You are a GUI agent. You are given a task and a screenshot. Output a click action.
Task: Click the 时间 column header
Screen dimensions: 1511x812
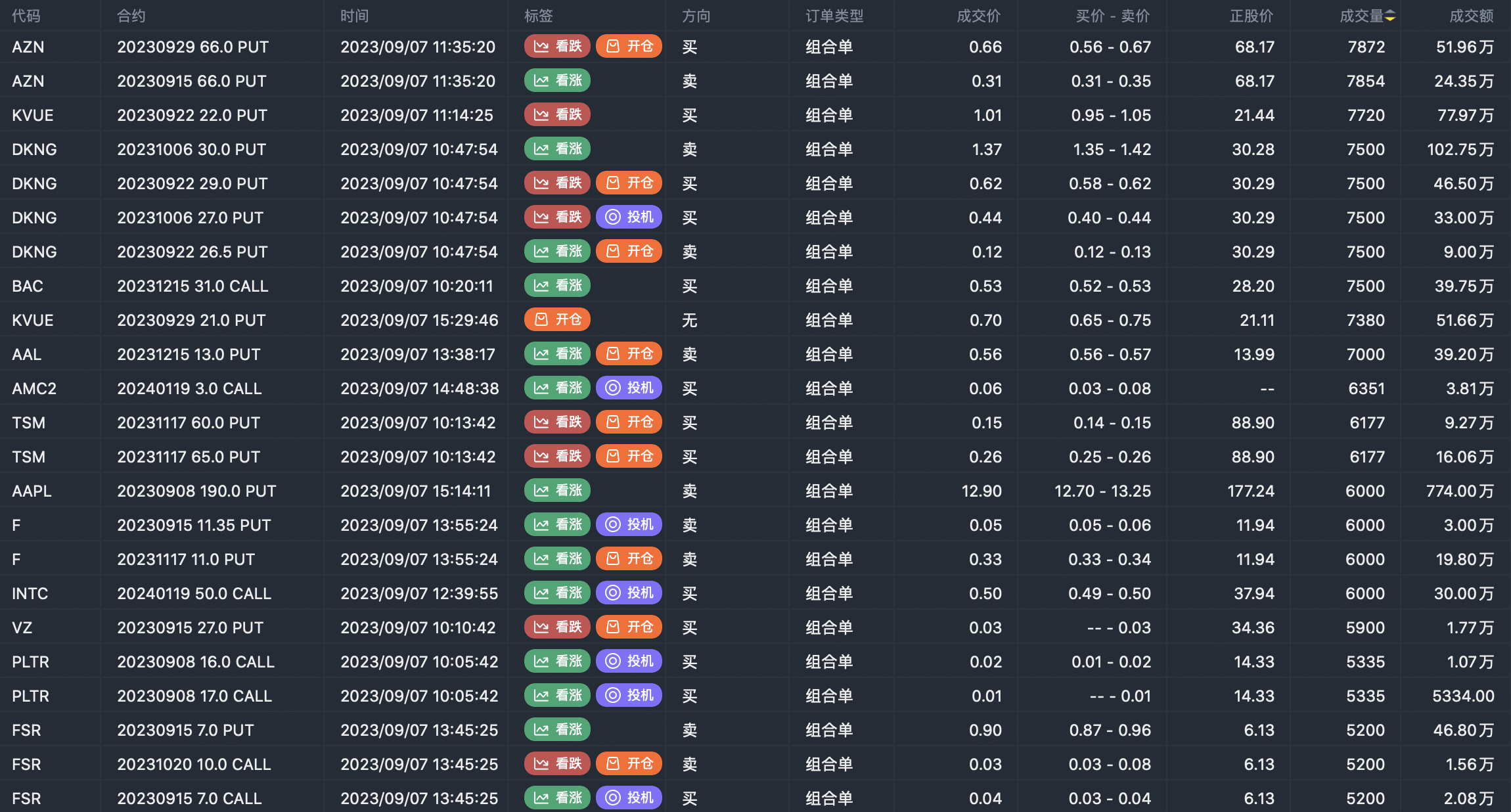pyautogui.click(x=354, y=16)
